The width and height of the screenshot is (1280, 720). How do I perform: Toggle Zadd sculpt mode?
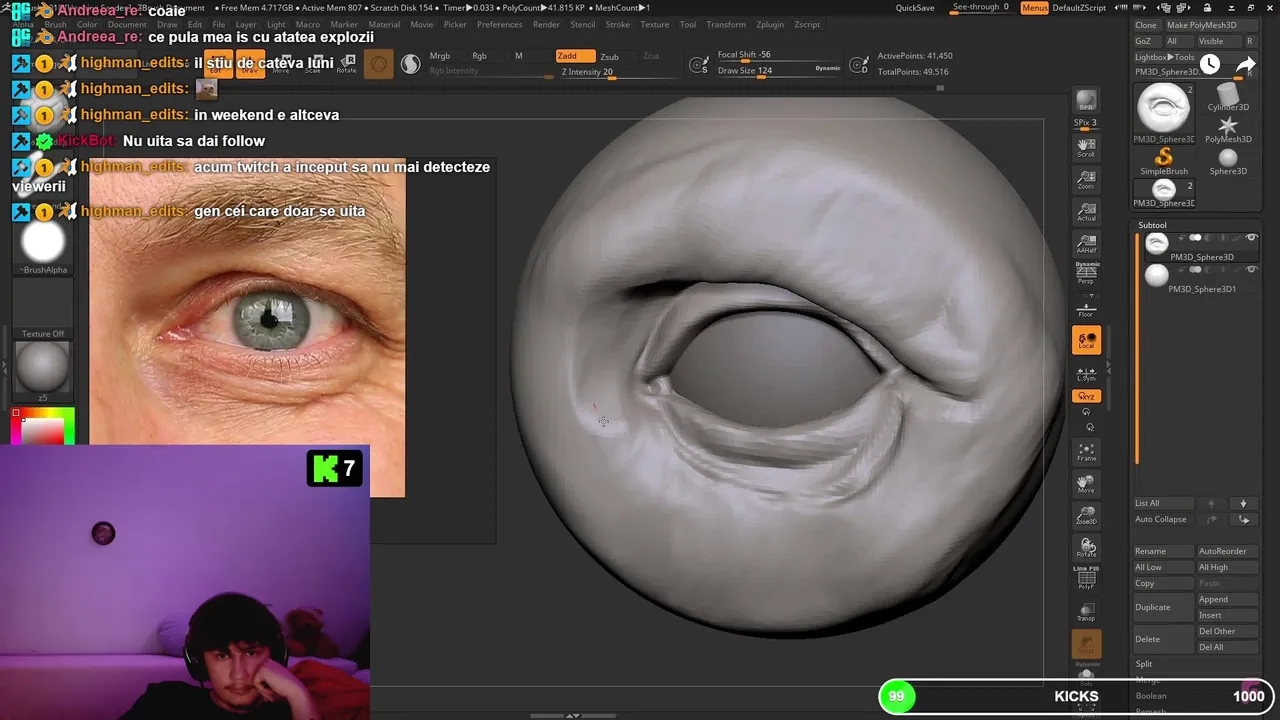point(575,56)
